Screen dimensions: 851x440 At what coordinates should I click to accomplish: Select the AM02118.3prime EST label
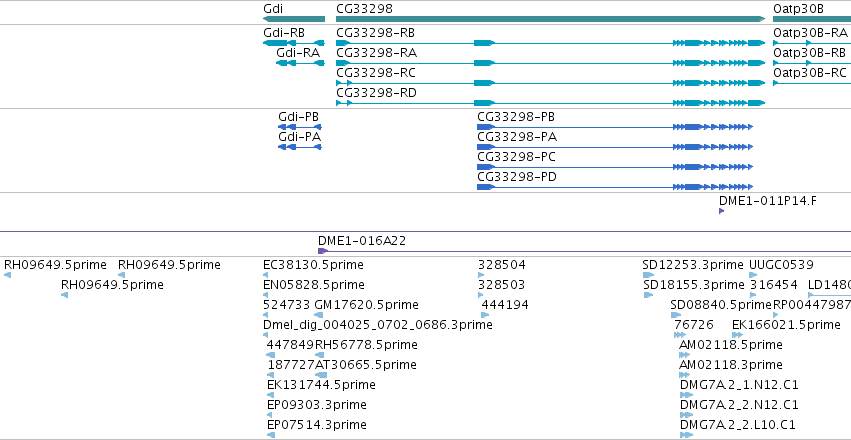731,365
